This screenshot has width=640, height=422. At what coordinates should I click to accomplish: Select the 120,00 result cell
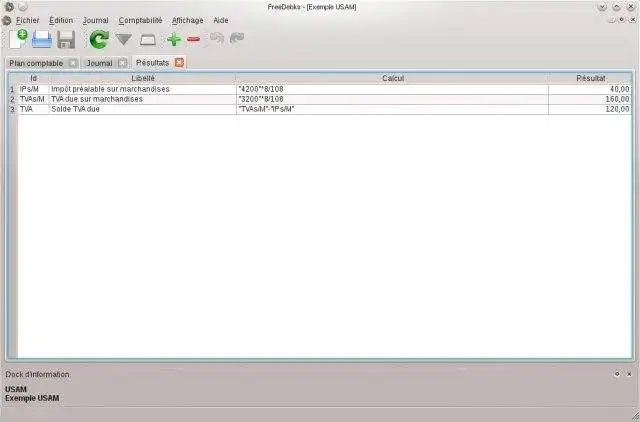click(x=590, y=109)
